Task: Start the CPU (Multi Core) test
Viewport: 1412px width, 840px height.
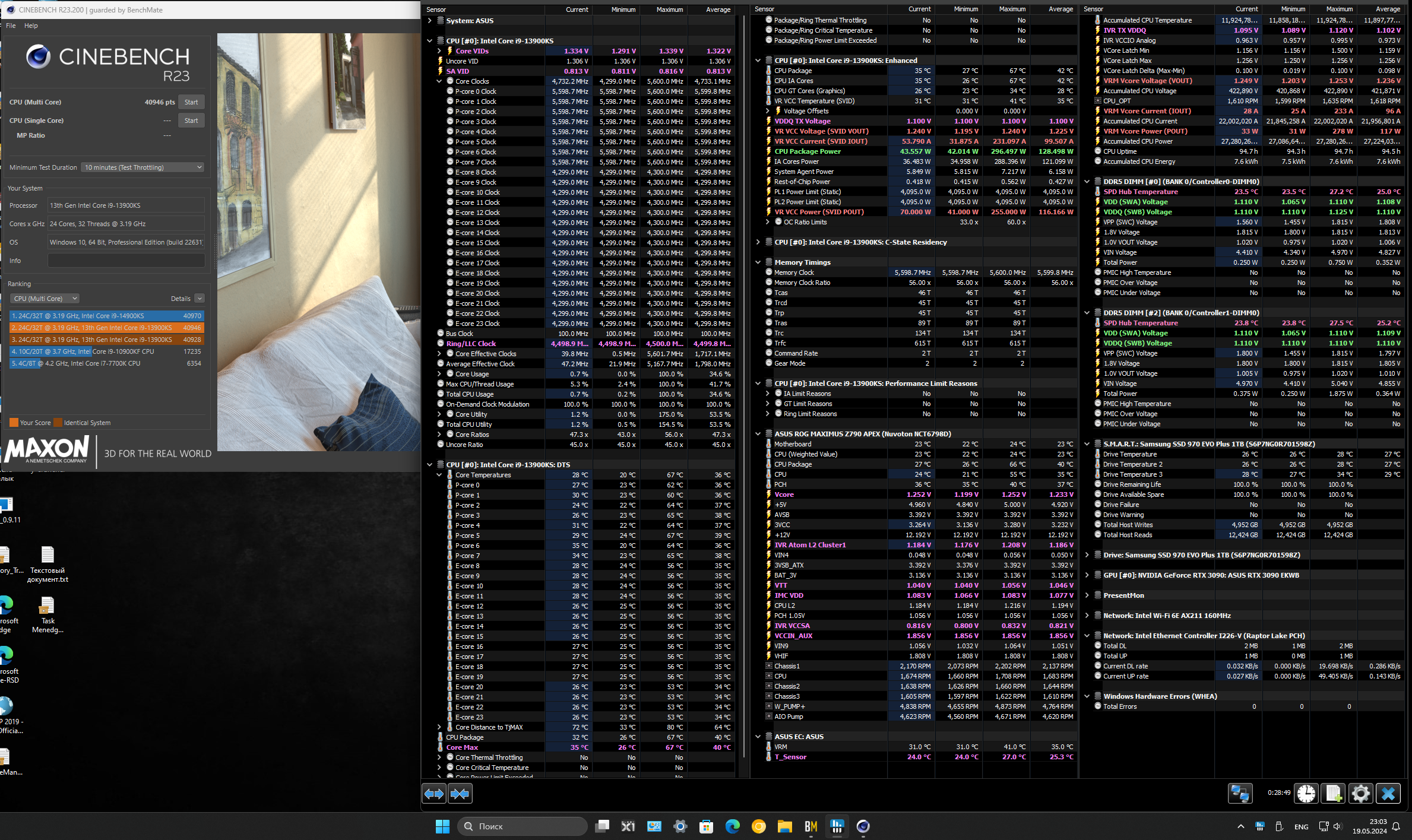Action: 191,102
